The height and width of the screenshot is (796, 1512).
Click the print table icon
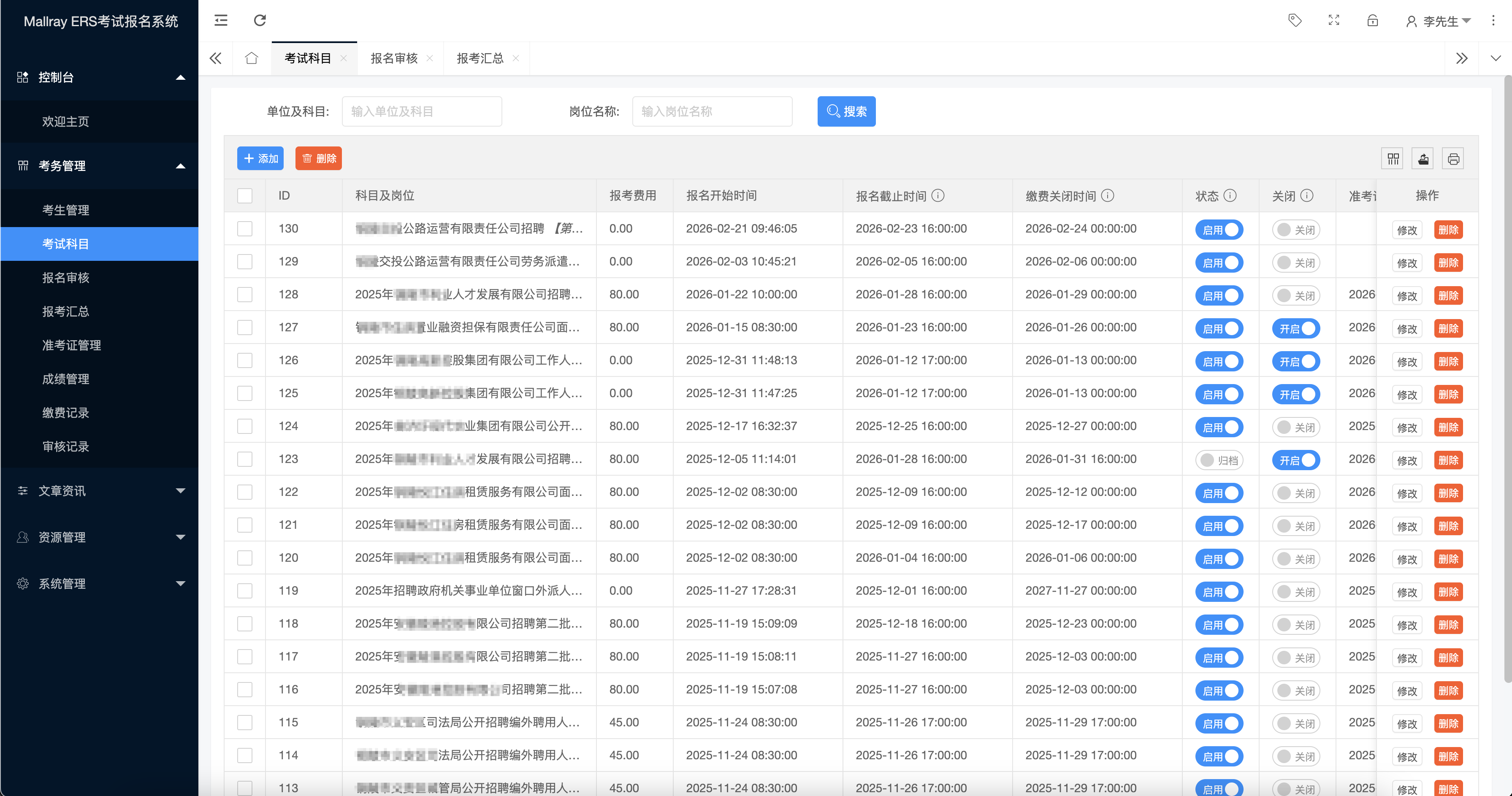[1453, 159]
